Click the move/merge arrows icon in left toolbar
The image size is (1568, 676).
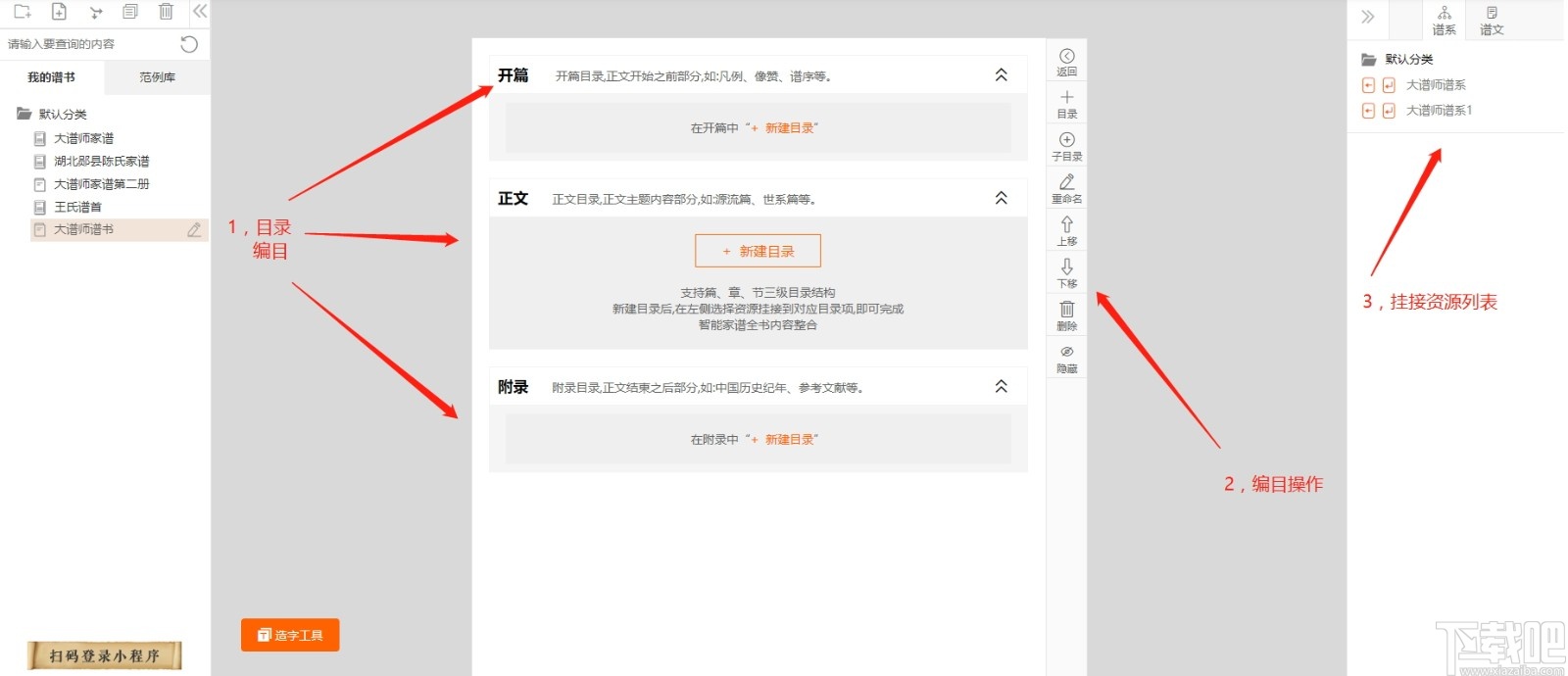click(95, 13)
